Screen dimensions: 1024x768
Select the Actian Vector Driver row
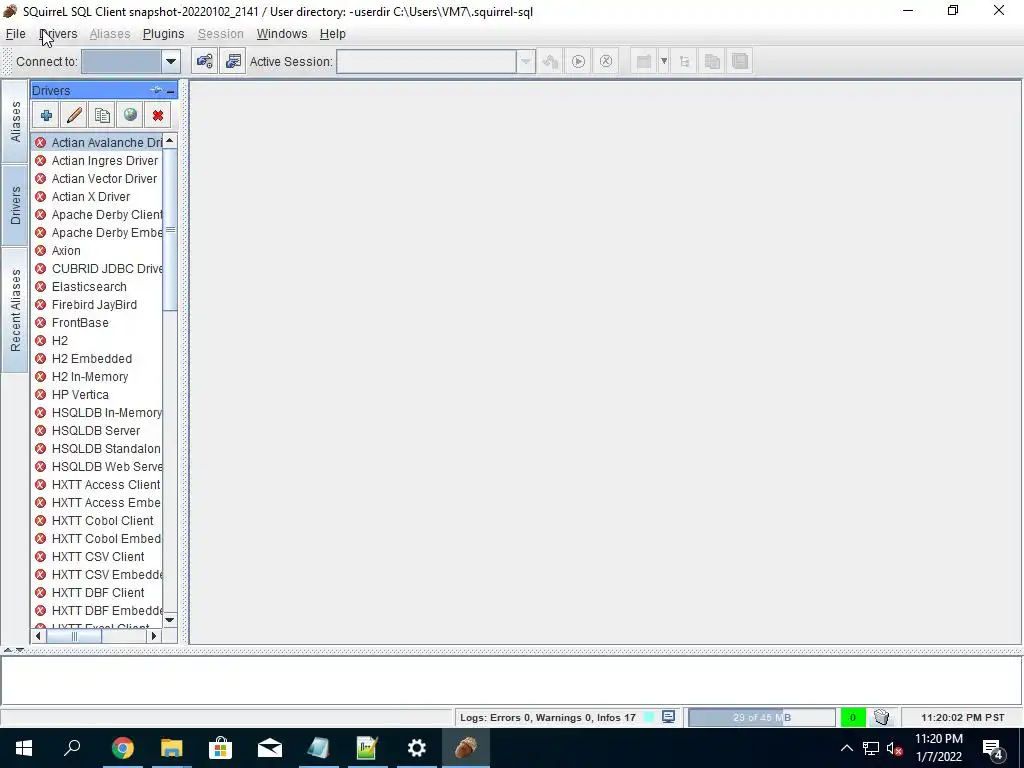pyautogui.click(x=97, y=178)
